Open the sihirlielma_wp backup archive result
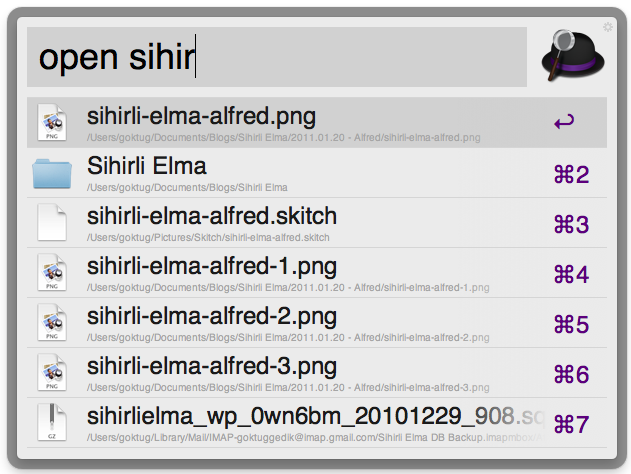Image resolution: width=631 pixels, height=474 pixels. pos(300,416)
